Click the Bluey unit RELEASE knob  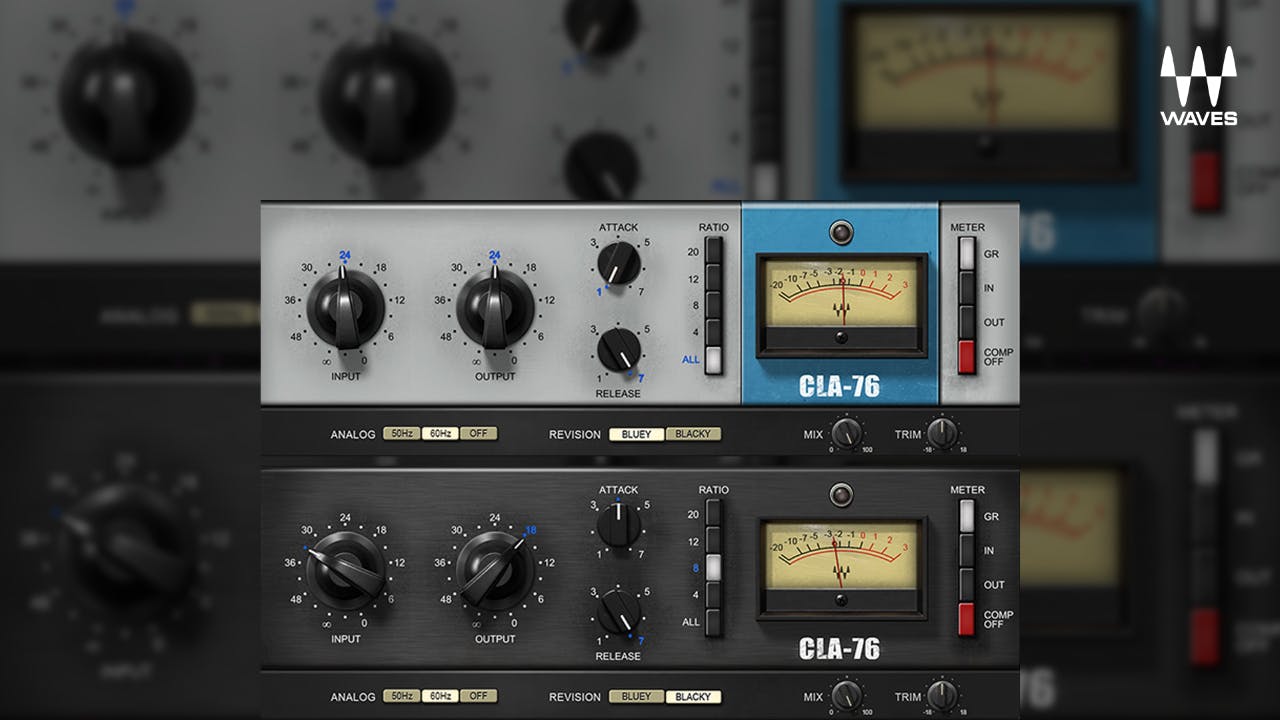[x=619, y=350]
